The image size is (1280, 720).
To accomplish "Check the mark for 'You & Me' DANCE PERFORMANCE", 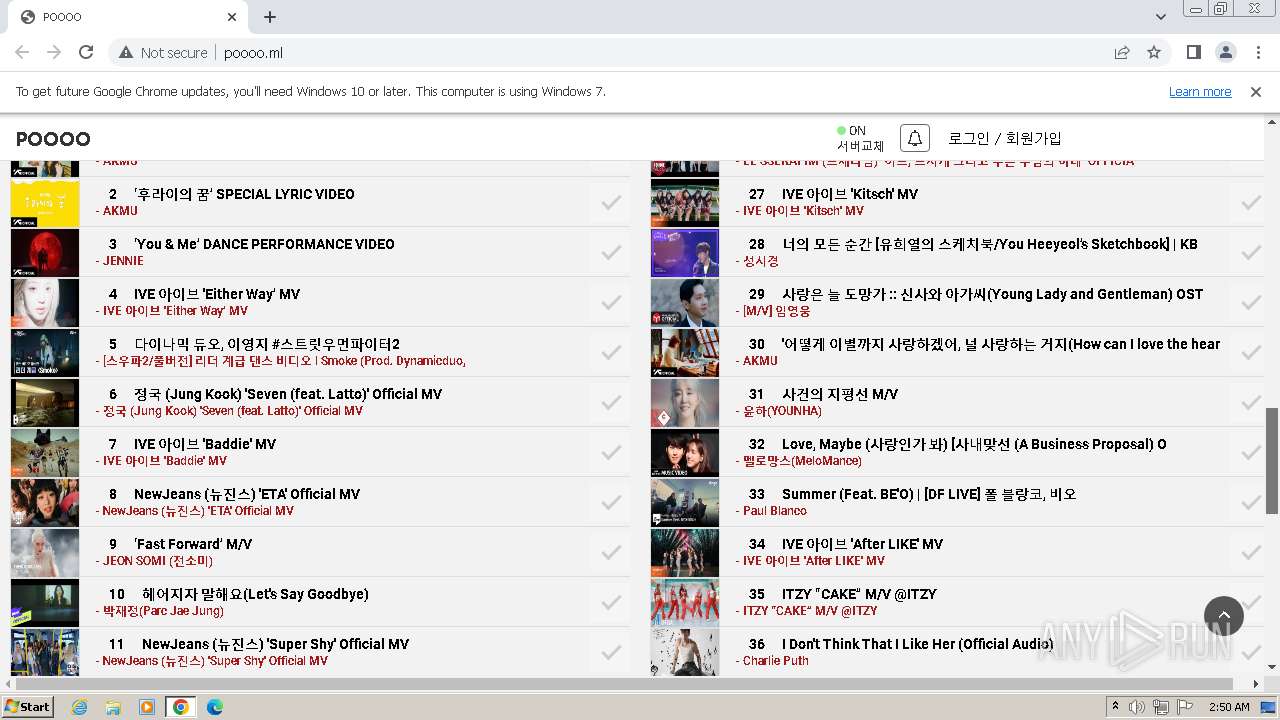I will (611, 252).
